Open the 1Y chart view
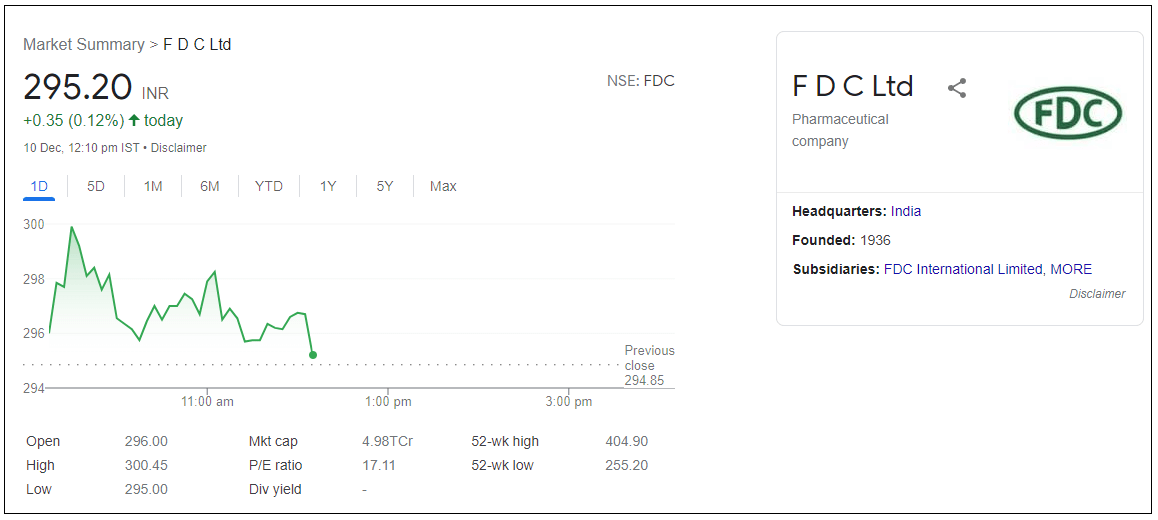The width and height of the screenshot is (1158, 520). 328,186
